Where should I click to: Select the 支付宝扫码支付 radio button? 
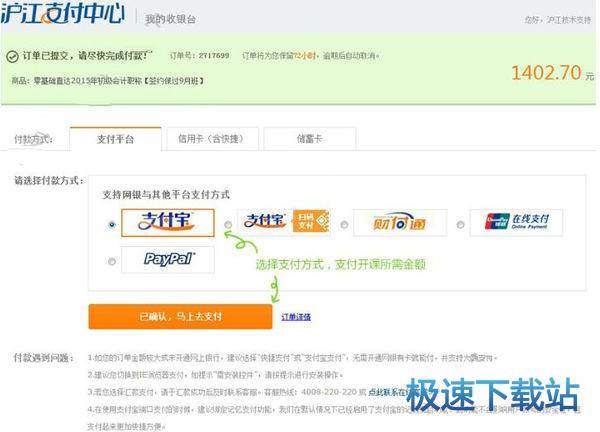click(x=228, y=225)
